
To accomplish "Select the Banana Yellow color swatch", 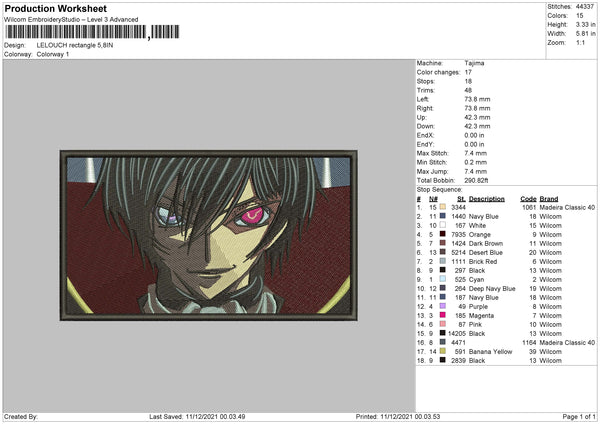I will (443, 351).
